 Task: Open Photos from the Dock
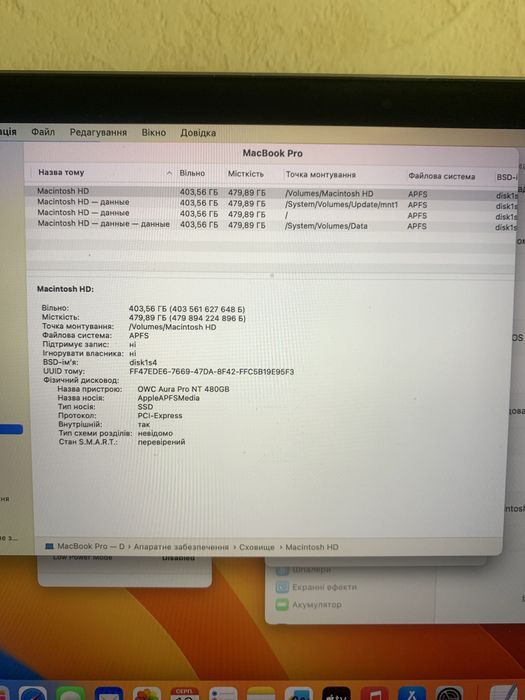[146, 694]
